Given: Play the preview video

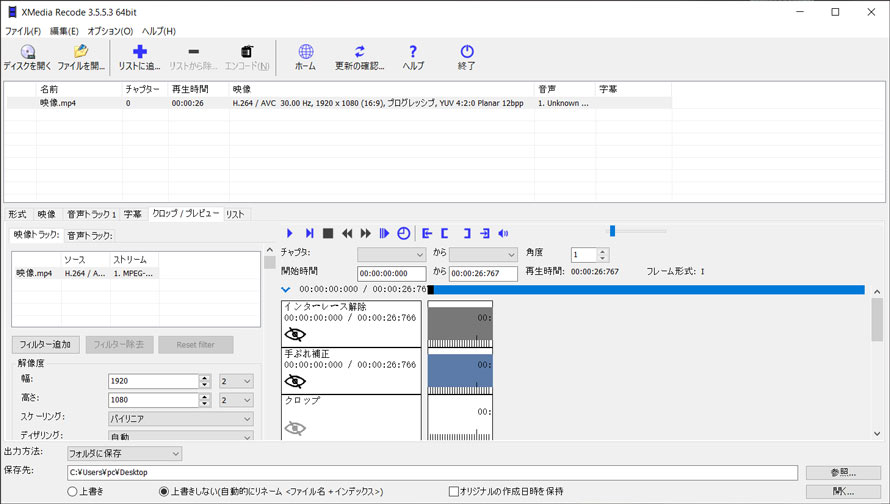Looking at the screenshot, I should pyautogui.click(x=290, y=233).
